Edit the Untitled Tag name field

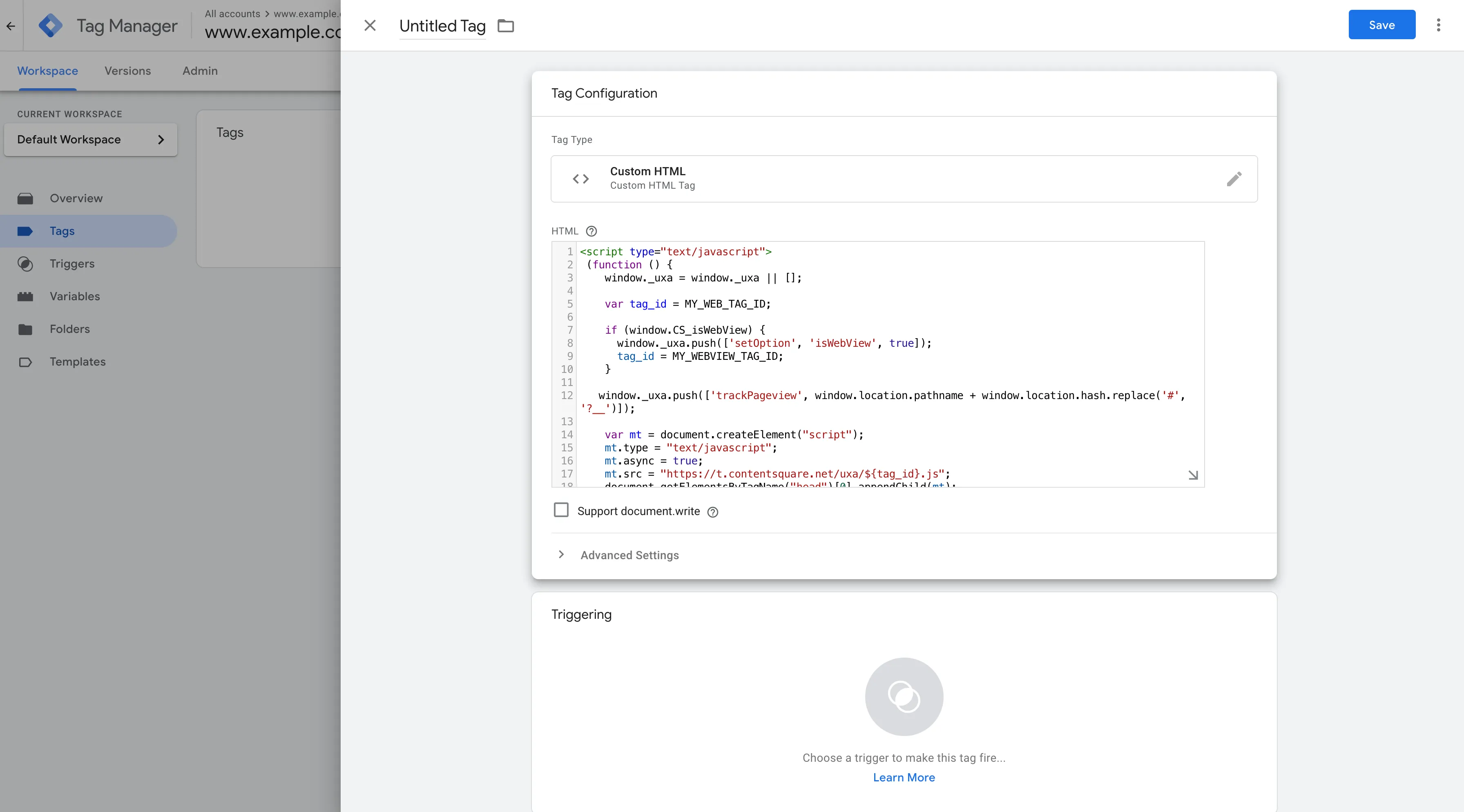(x=442, y=26)
